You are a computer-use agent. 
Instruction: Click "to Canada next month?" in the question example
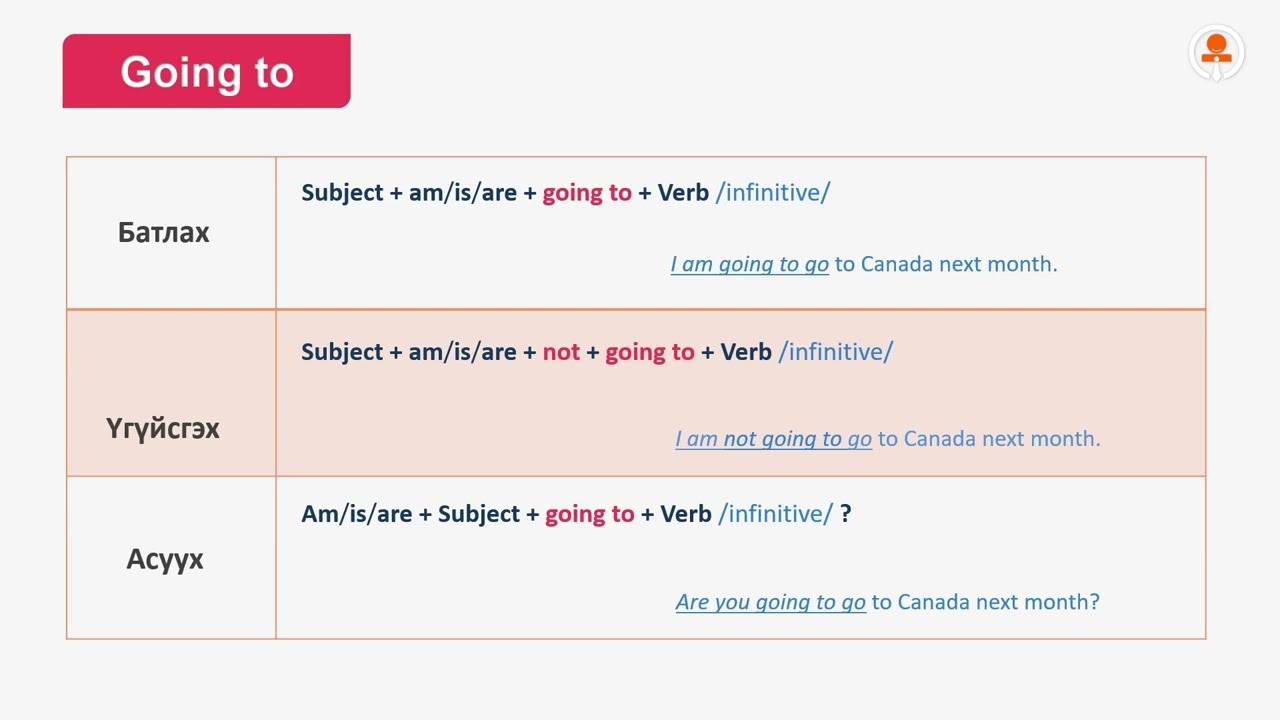pos(985,602)
